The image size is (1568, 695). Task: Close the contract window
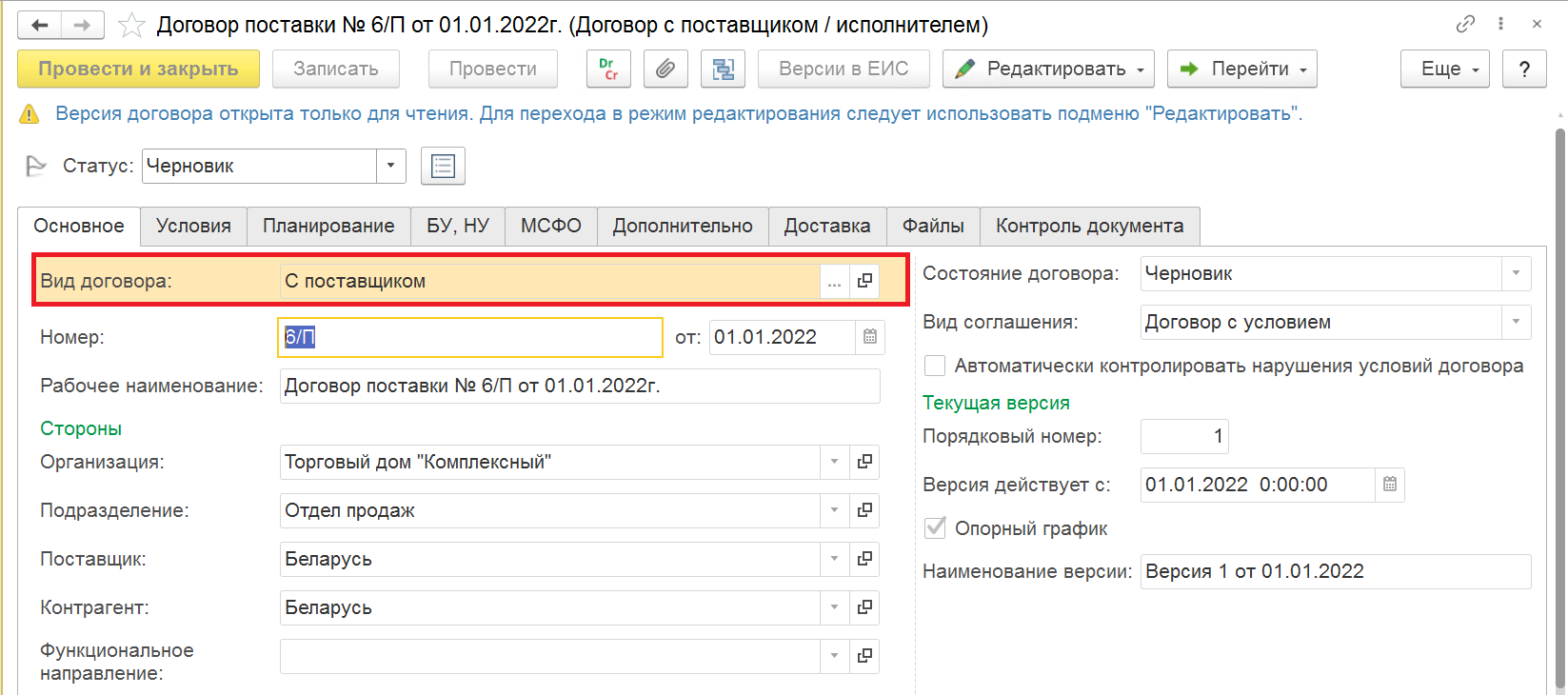click(x=1537, y=24)
